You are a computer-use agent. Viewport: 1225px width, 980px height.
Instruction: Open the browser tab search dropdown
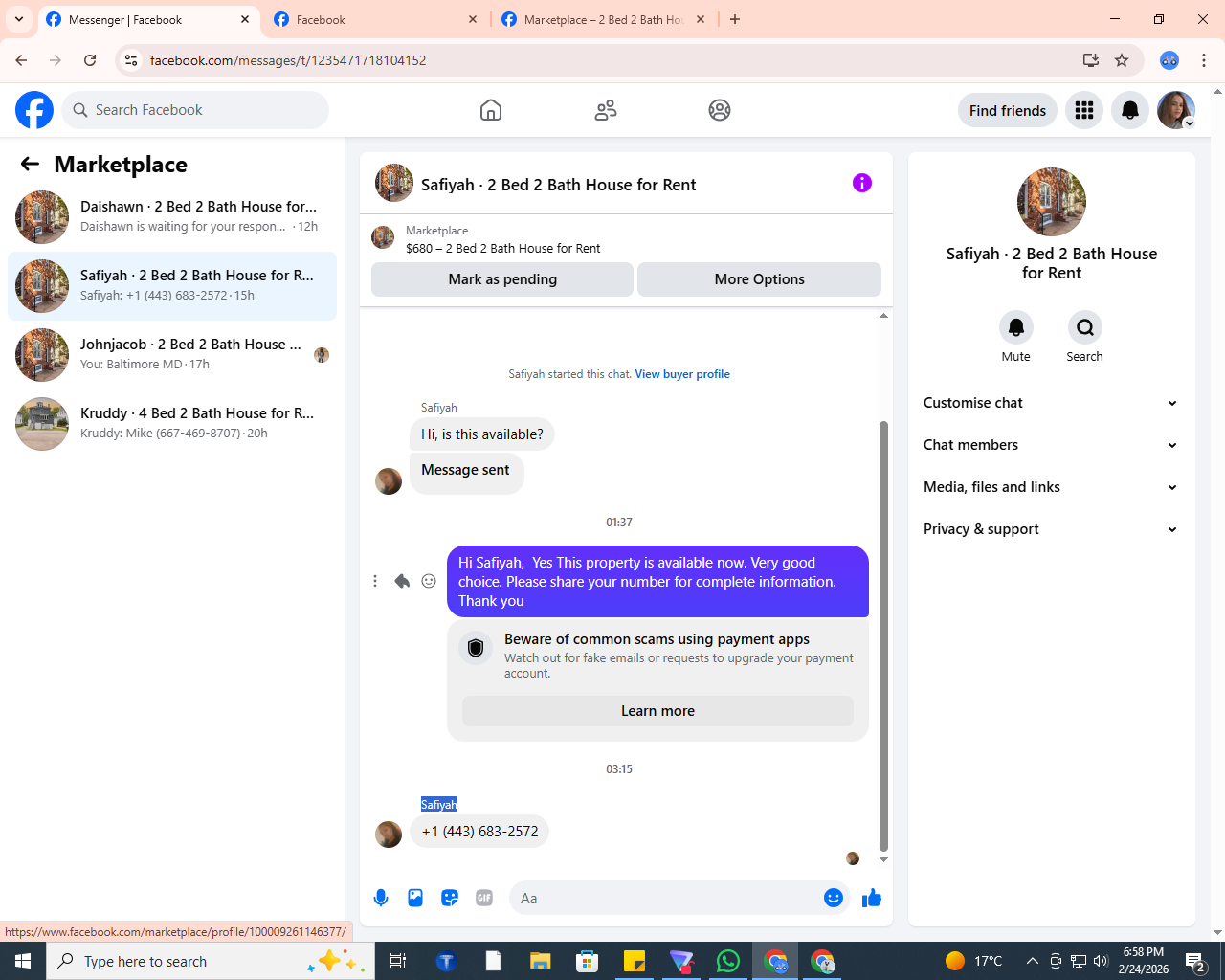tap(19, 19)
